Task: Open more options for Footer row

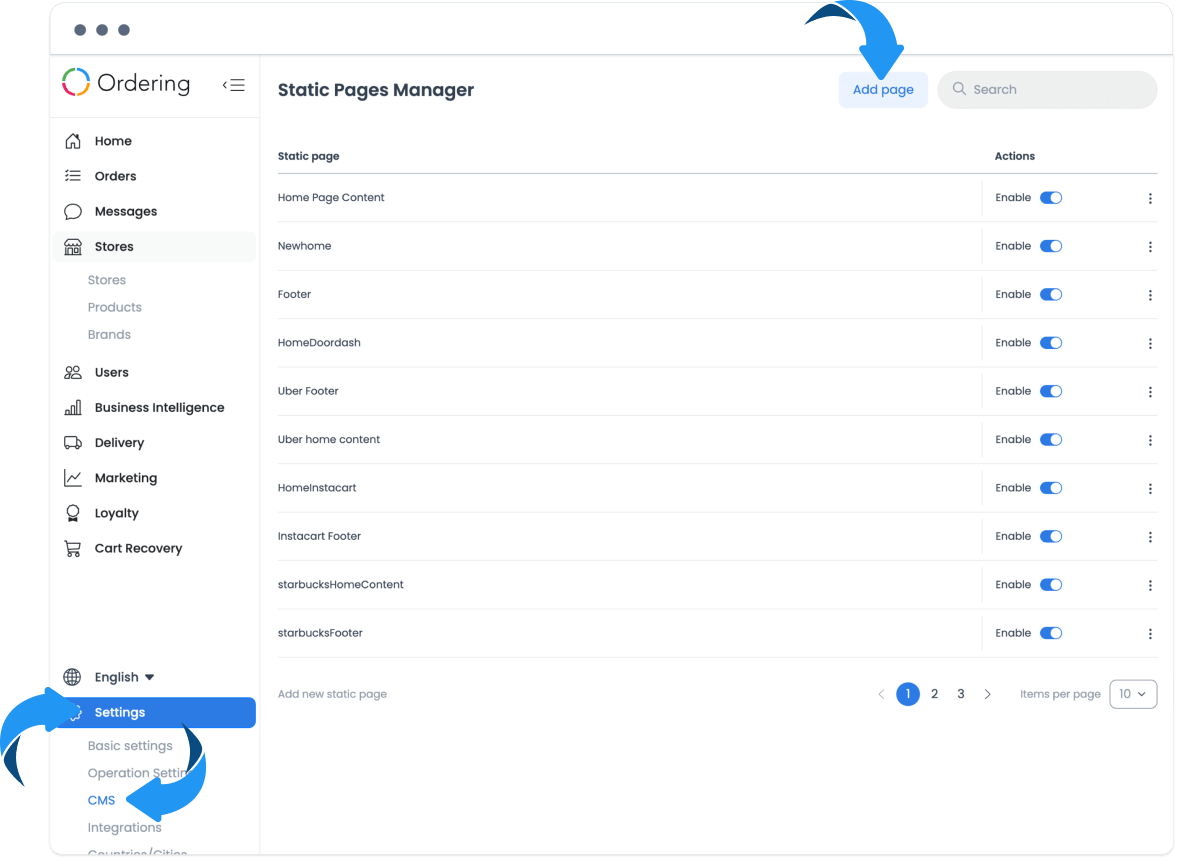Action: pyautogui.click(x=1150, y=295)
